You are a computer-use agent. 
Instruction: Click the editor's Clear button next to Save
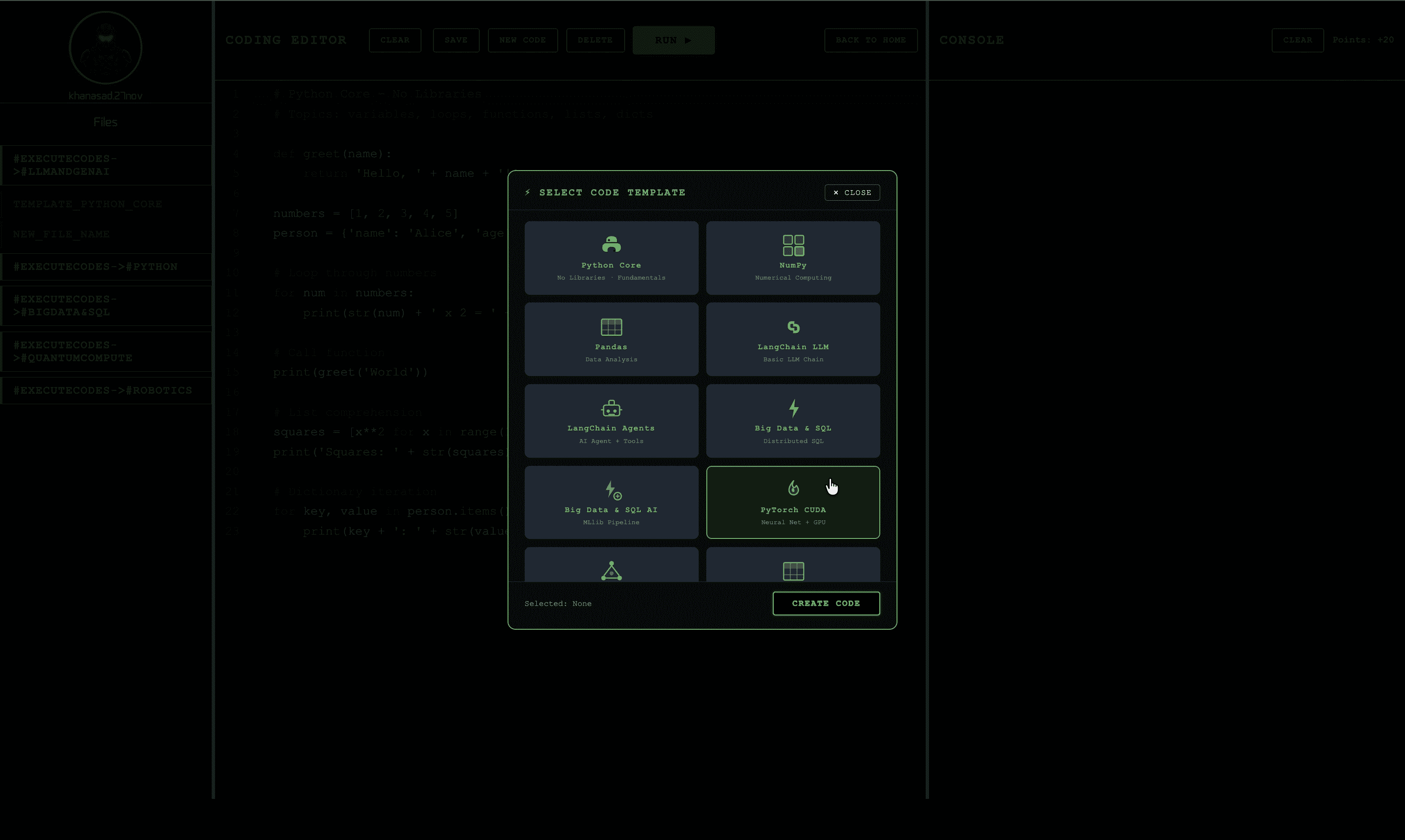[395, 40]
